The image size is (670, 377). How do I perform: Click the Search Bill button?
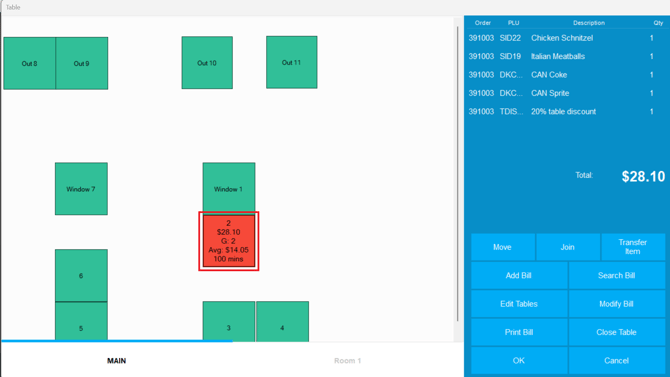(617, 276)
